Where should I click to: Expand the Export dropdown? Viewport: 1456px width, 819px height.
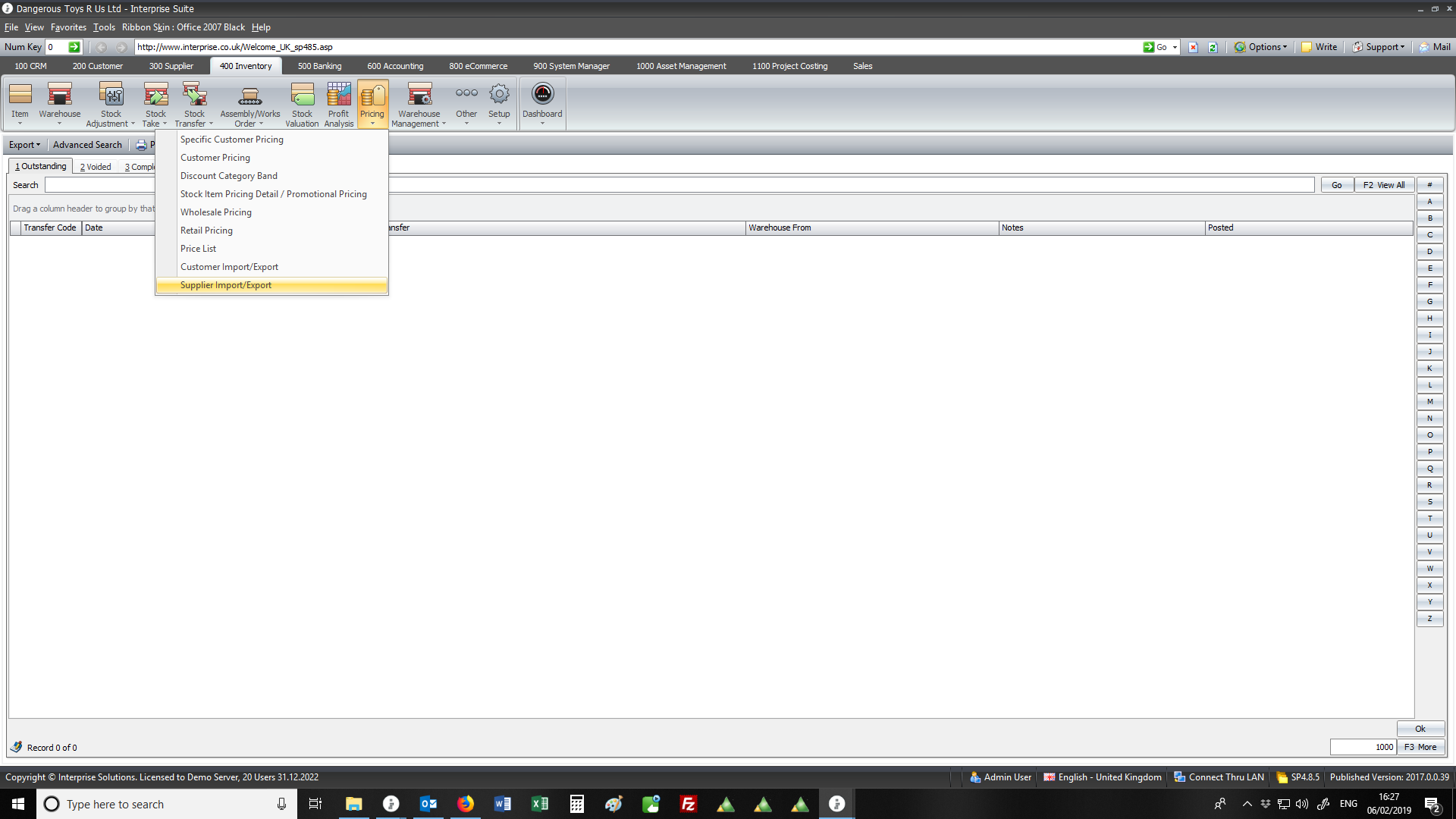24,145
